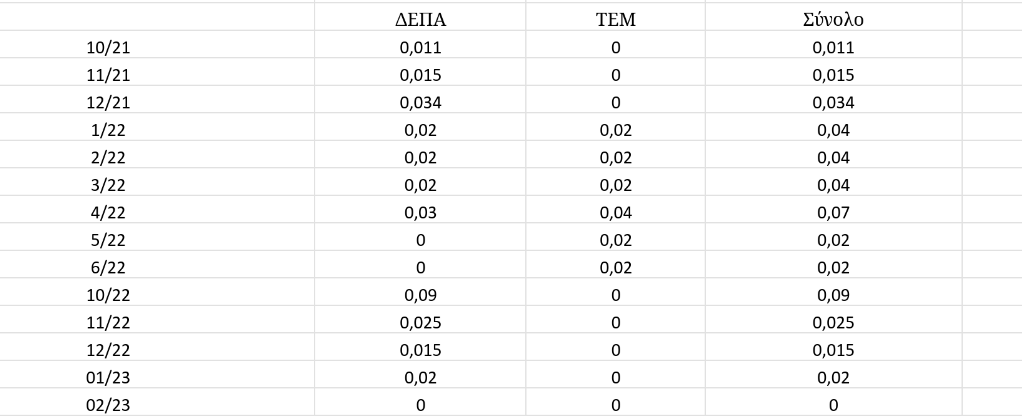
Task: Select Σύνολο value 0,07
Action: [x=833, y=213]
